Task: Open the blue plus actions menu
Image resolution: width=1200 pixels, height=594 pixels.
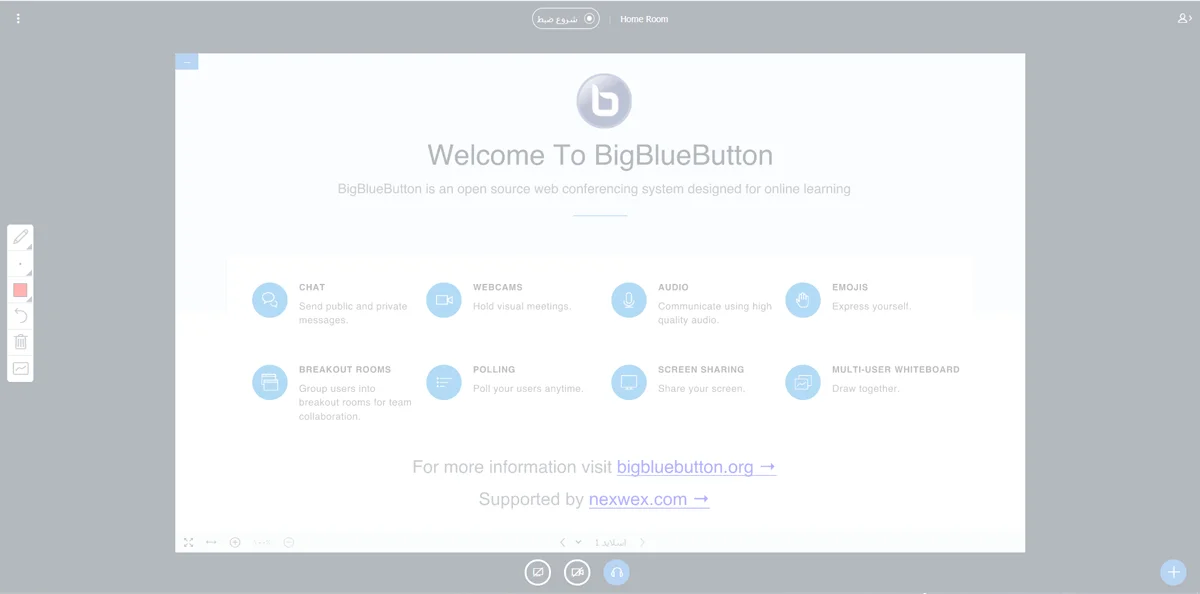Action: pyautogui.click(x=1173, y=572)
